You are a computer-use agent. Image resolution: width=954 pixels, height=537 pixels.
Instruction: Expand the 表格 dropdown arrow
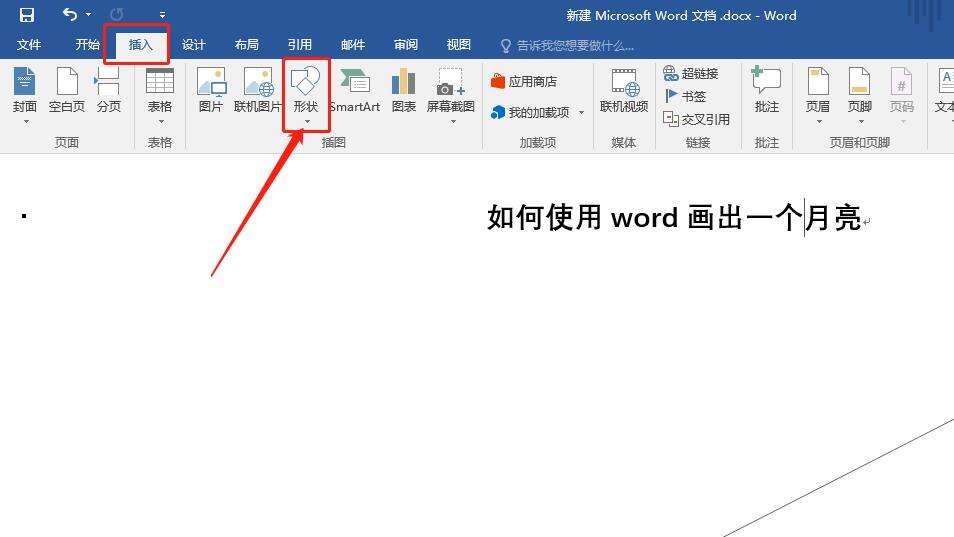coord(161,122)
